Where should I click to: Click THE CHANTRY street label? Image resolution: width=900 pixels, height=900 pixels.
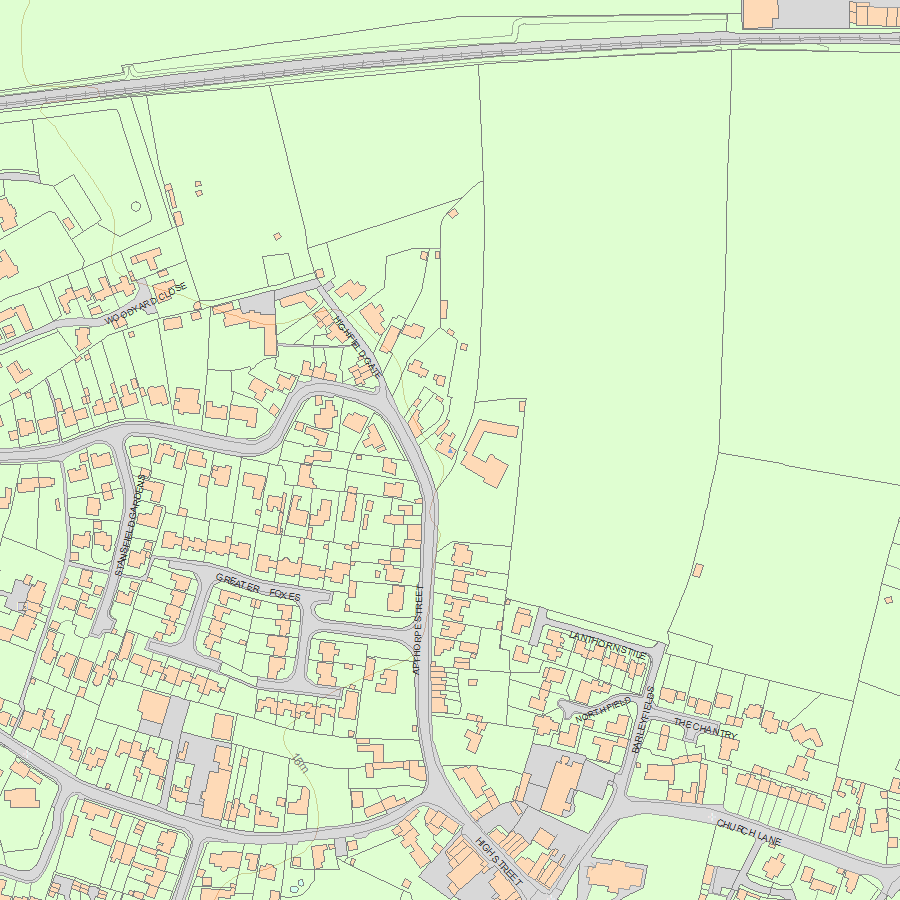[x=705, y=728]
